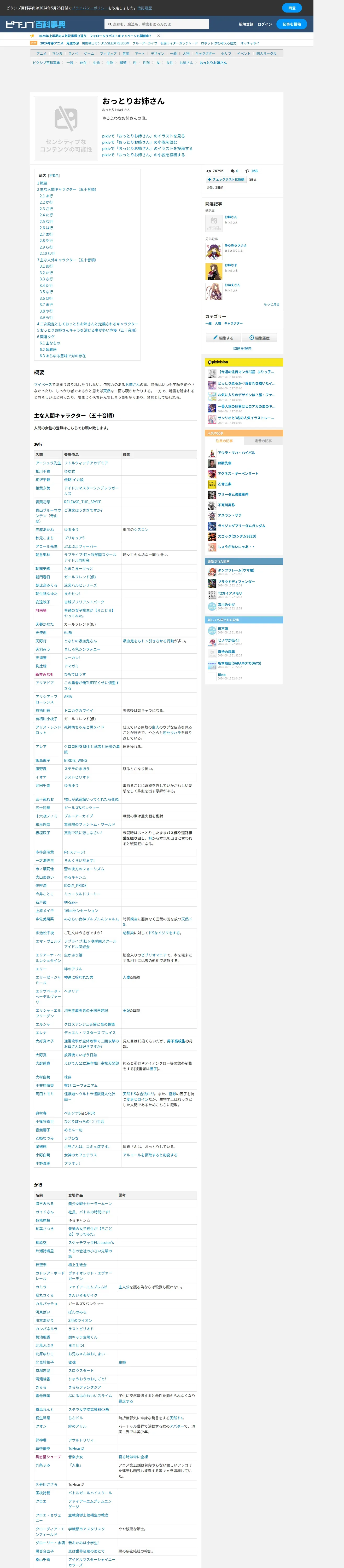Click the 編集履歴 history button
Image resolution: width=344 pixels, height=1568 pixels.
[x=259, y=338]
